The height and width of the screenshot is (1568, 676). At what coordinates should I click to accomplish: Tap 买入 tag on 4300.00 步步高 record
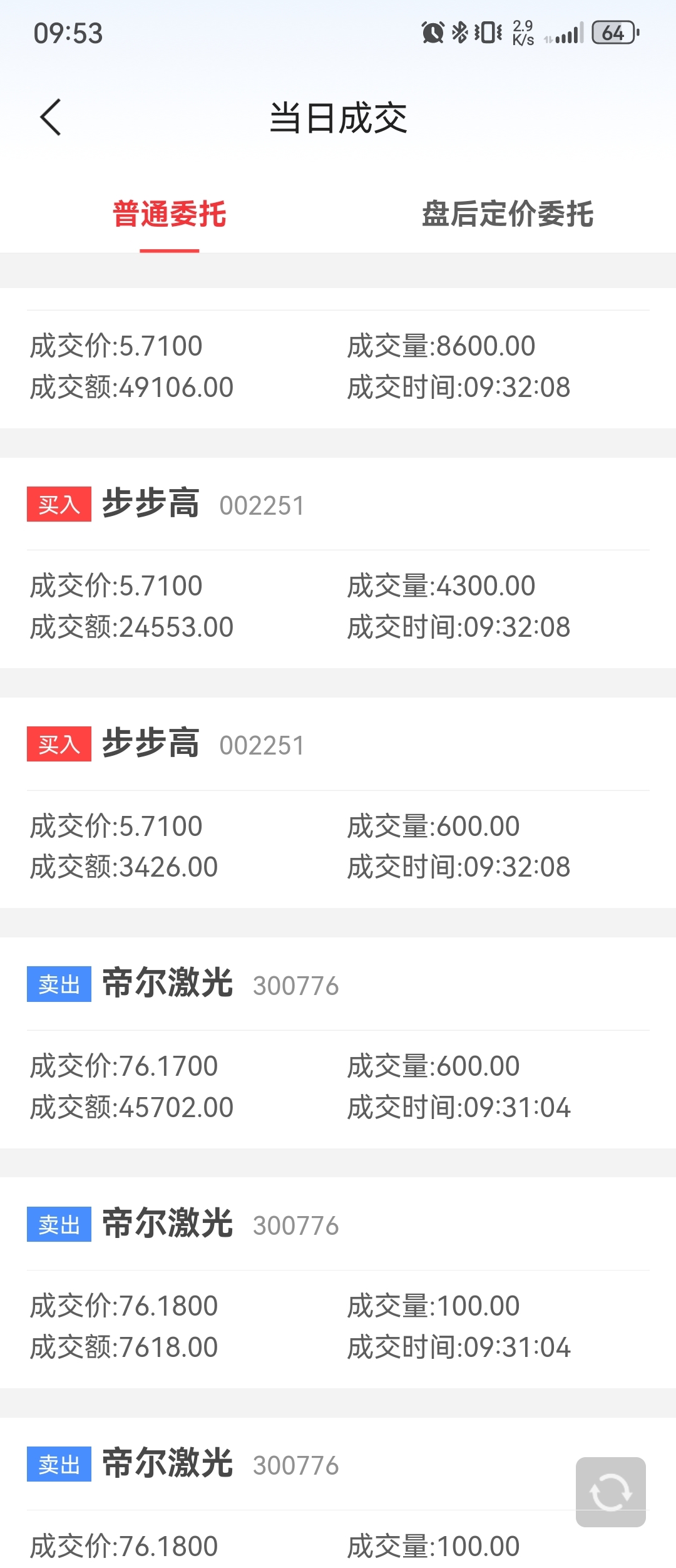coord(59,504)
